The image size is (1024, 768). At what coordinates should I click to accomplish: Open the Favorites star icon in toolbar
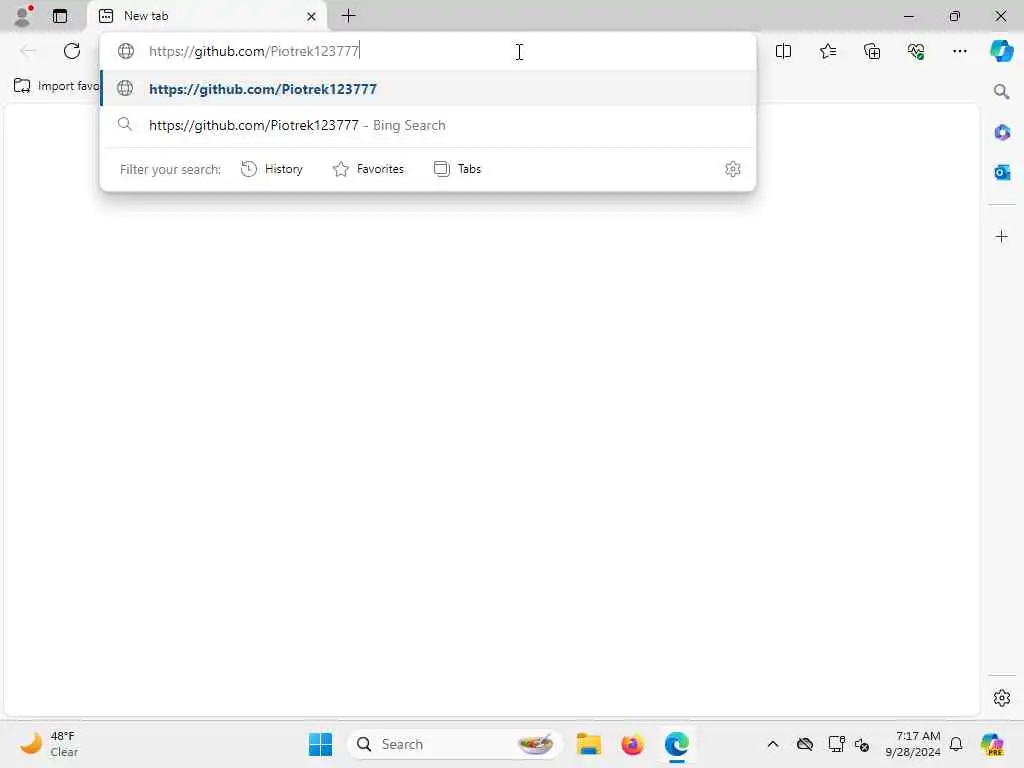(x=827, y=51)
